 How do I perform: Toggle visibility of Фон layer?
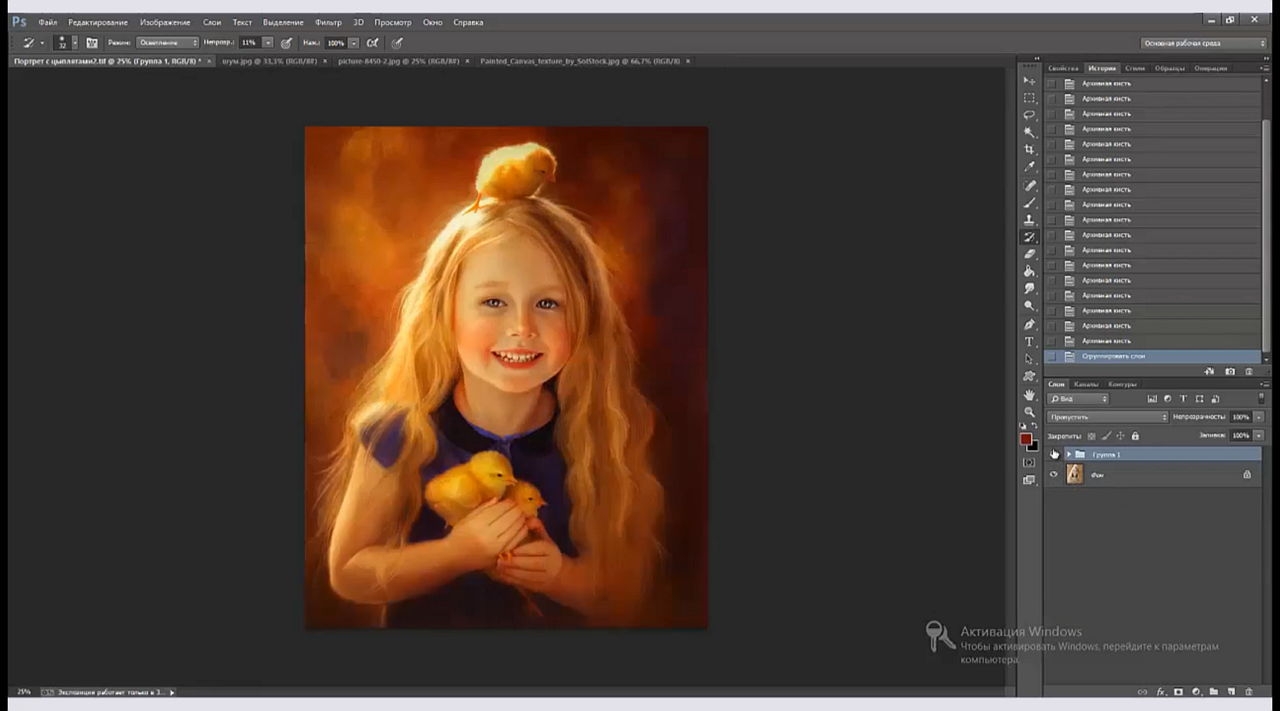tap(1053, 474)
